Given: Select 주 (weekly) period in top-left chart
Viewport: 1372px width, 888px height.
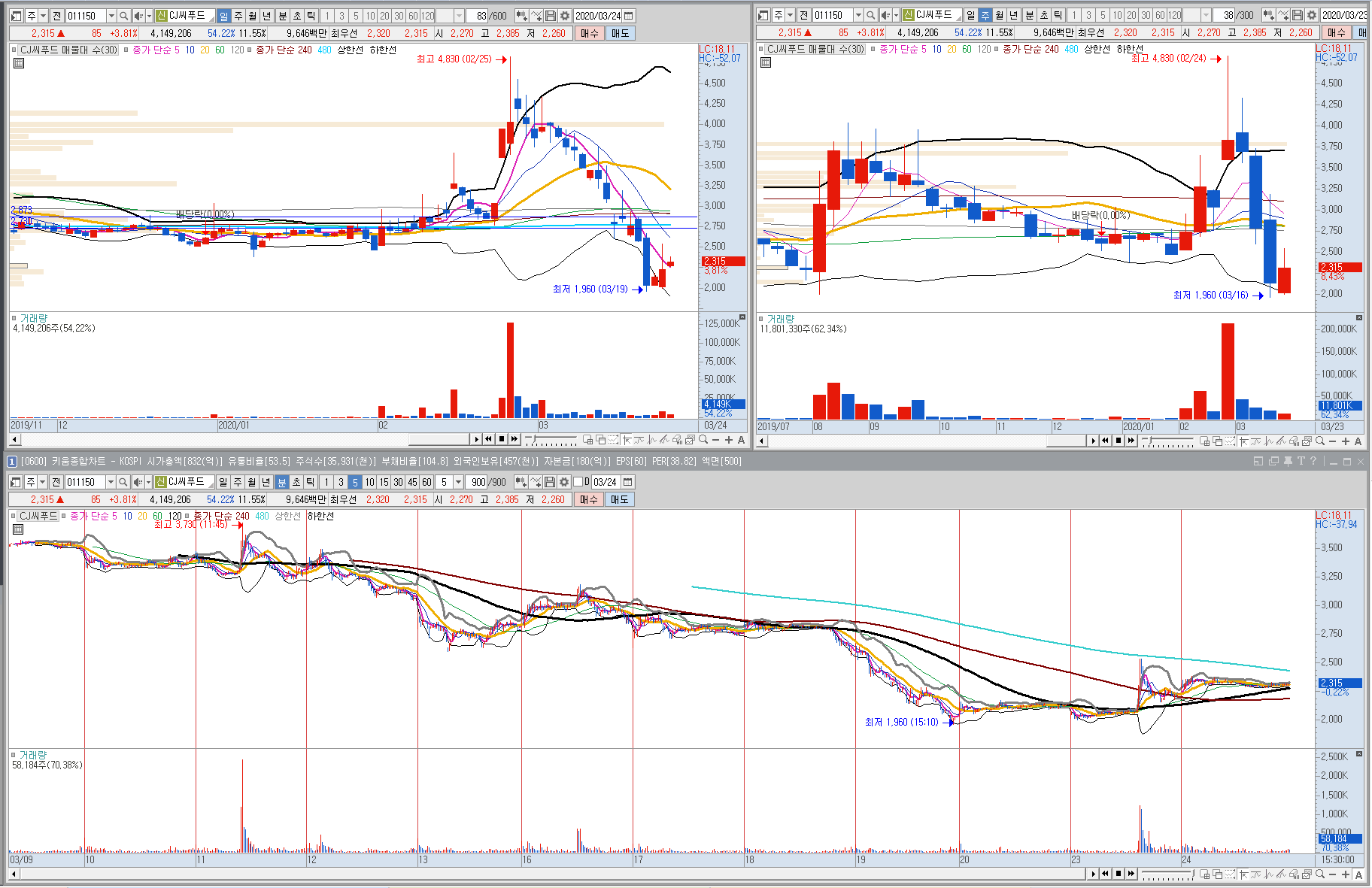Looking at the screenshot, I should (x=238, y=16).
